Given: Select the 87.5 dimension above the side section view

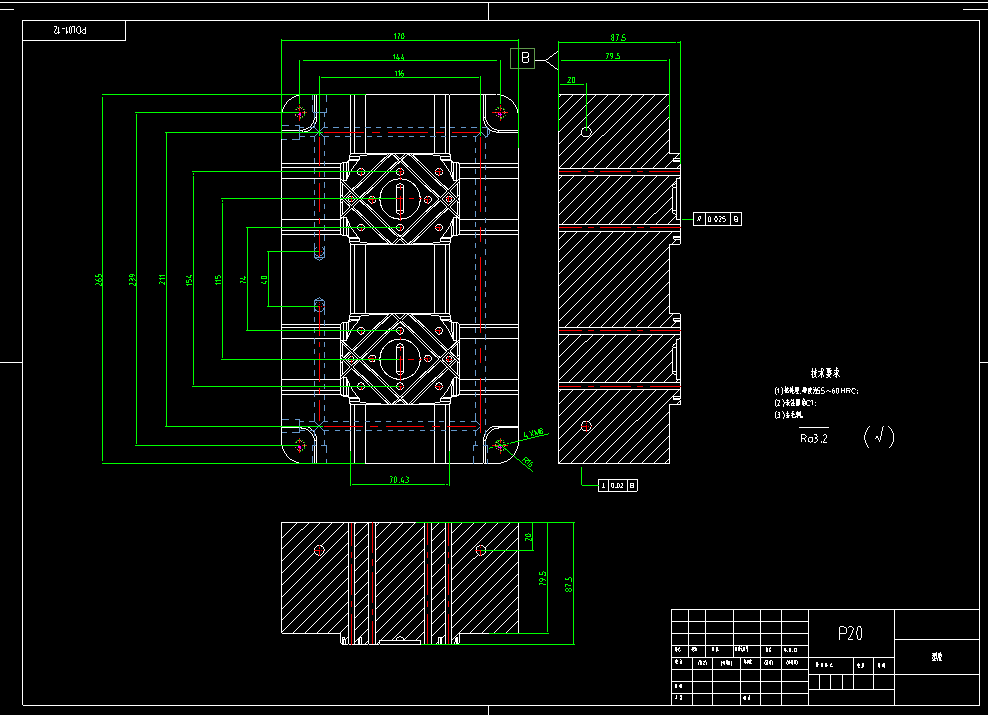Looking at the screenshot, I should click(x=618, y=38).
